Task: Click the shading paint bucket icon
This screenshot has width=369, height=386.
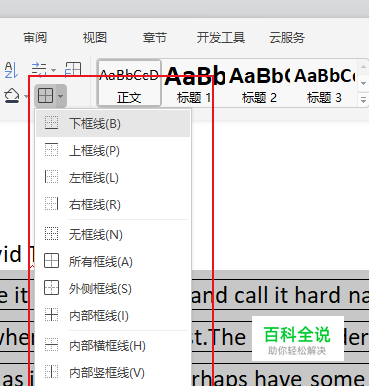Action: [x=12, y=96]
